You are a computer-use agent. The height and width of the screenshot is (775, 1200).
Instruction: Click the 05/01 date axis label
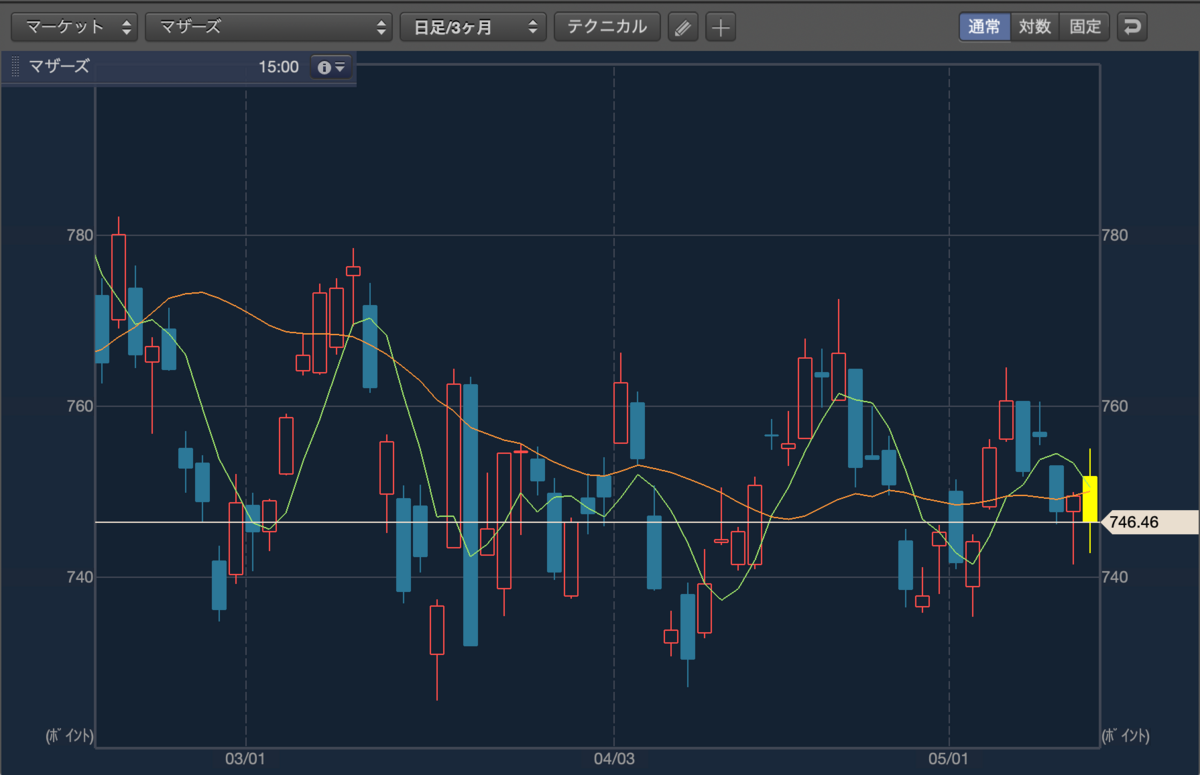pos(948,760)
